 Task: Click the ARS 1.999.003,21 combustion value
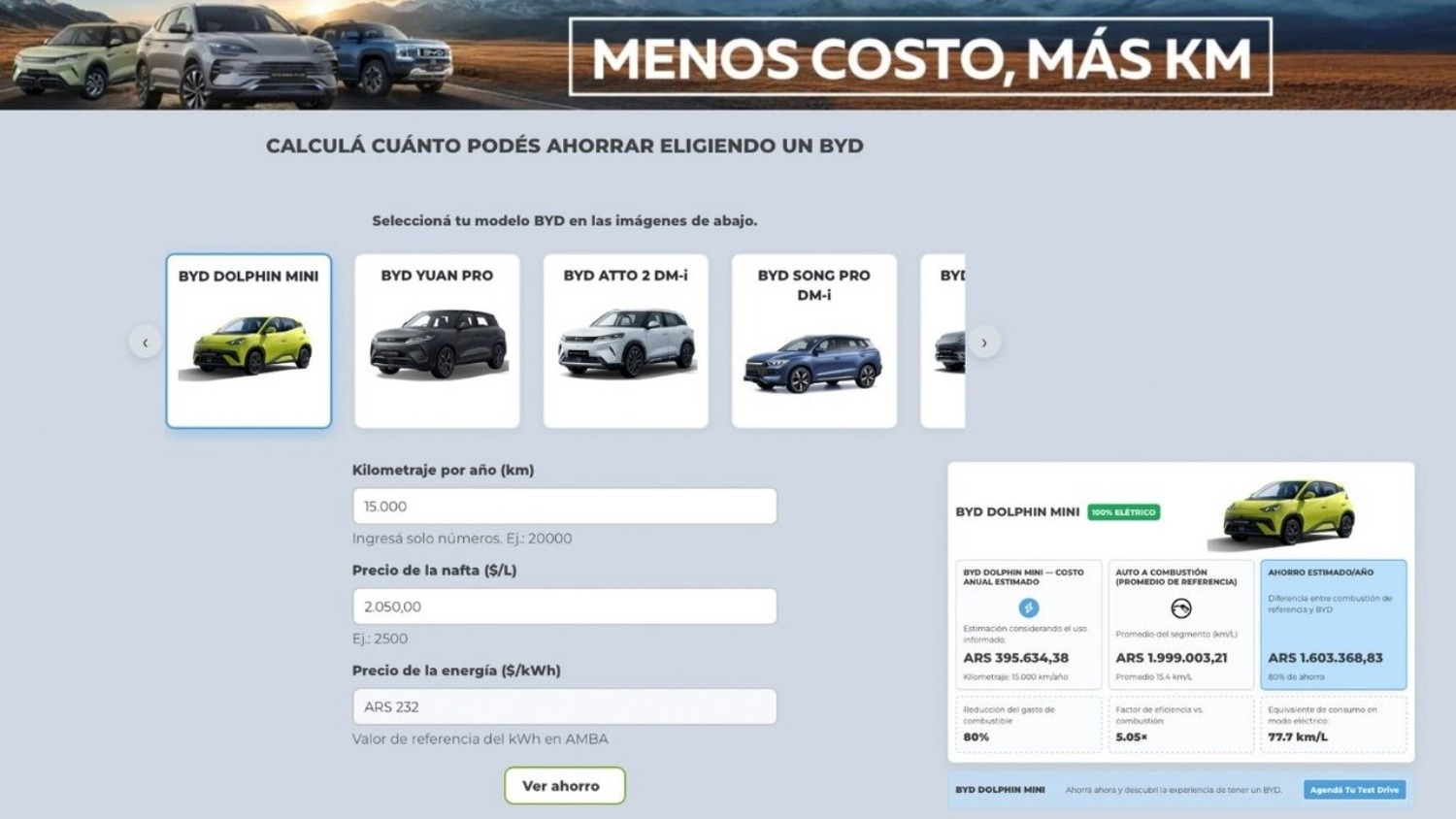point(1171,658)
